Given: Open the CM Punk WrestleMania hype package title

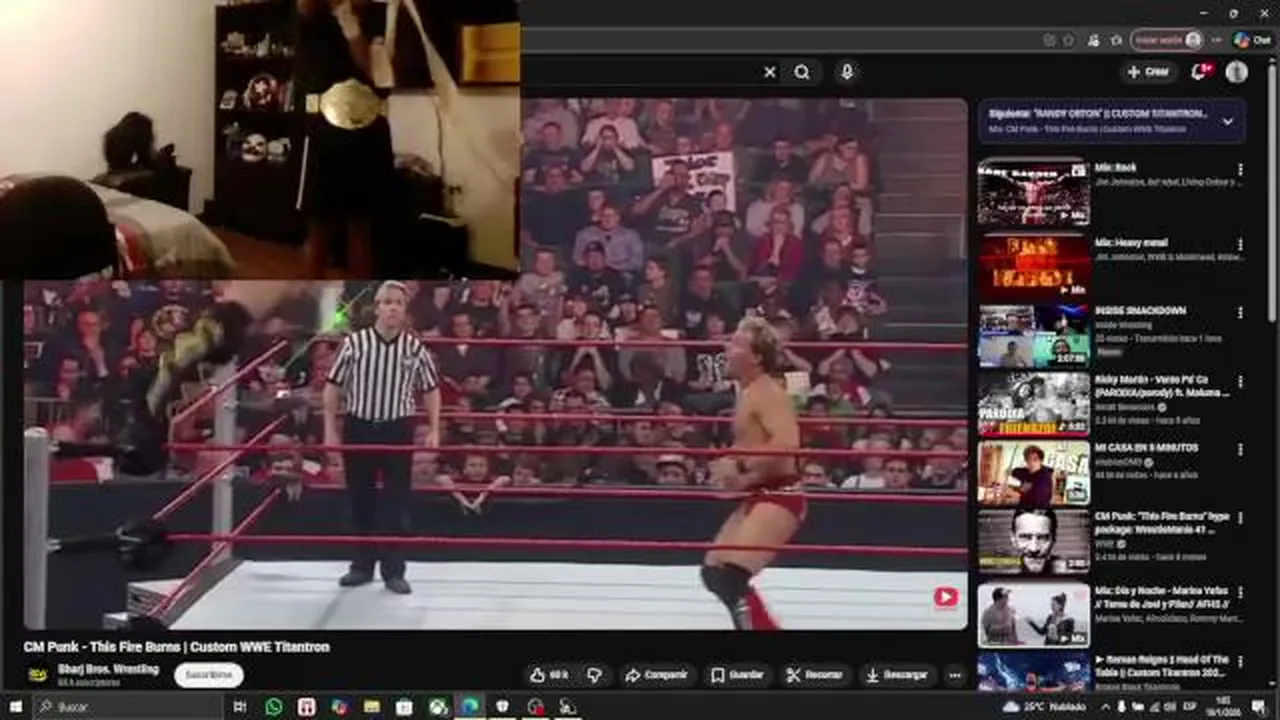Looking at the screenshot, I should click(1162, 524).
